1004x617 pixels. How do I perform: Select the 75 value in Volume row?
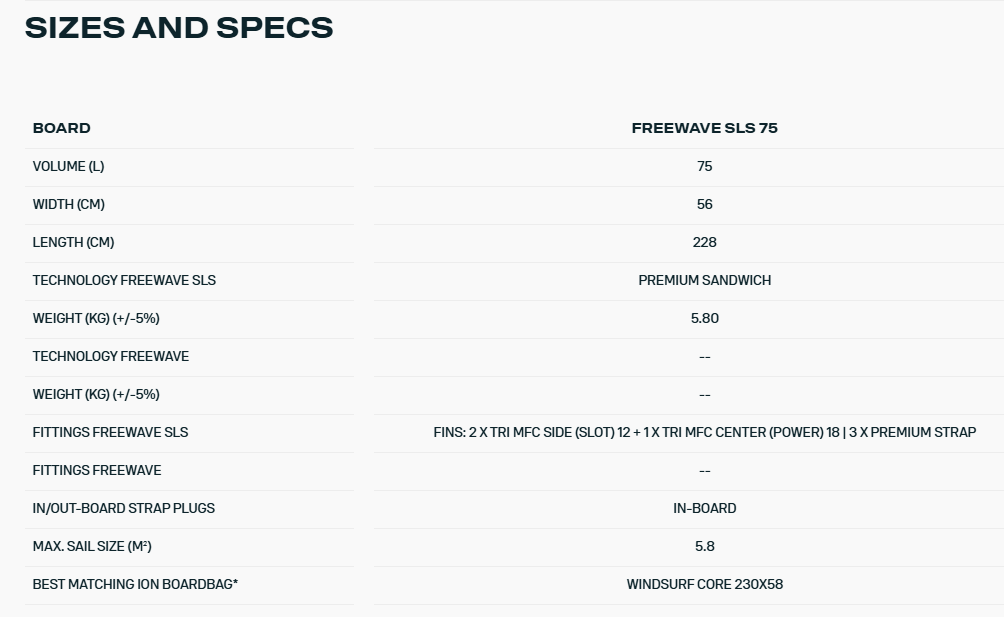click(x=704, y=166)
